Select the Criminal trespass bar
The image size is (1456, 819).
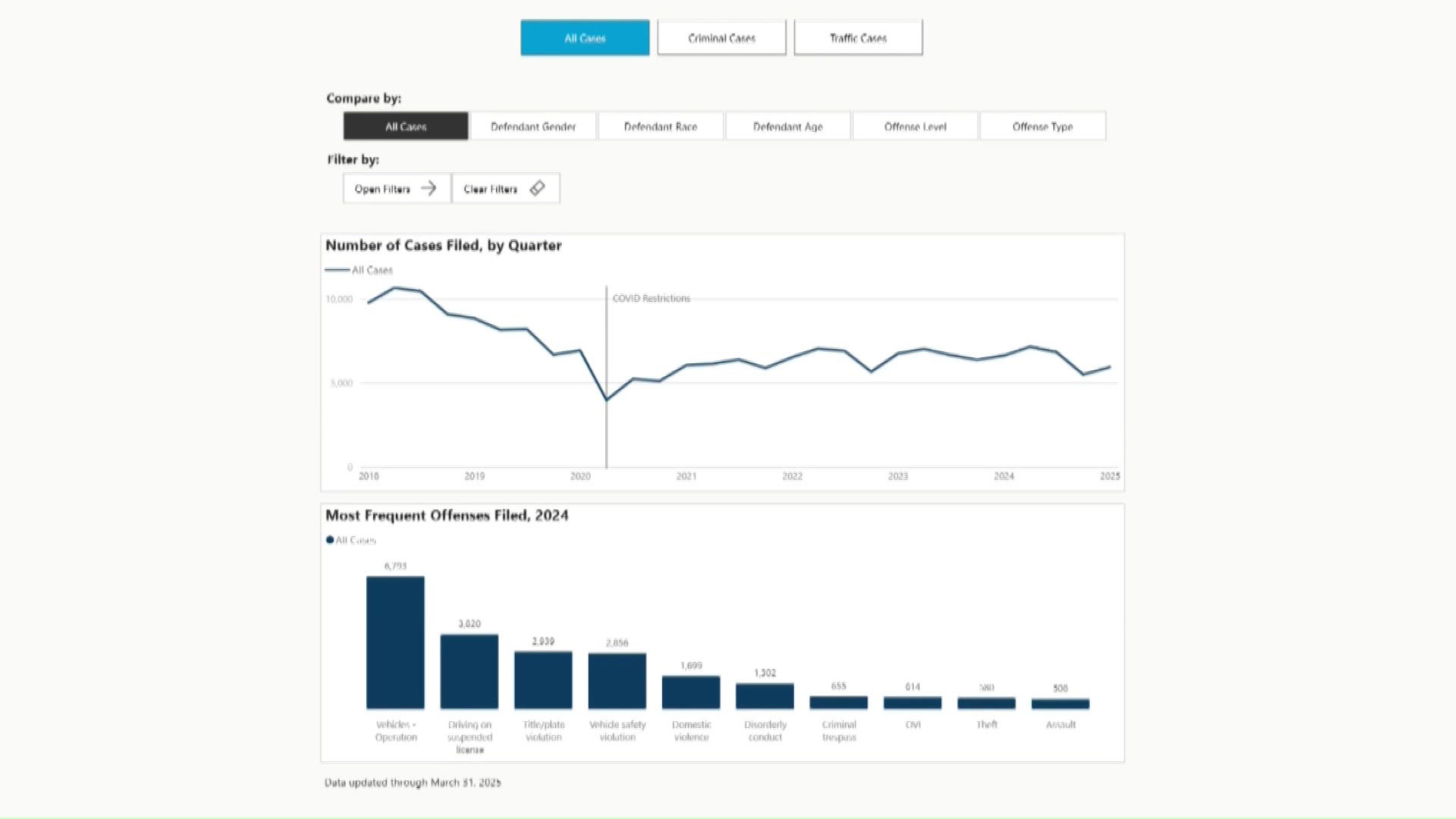tap(839, 703)
